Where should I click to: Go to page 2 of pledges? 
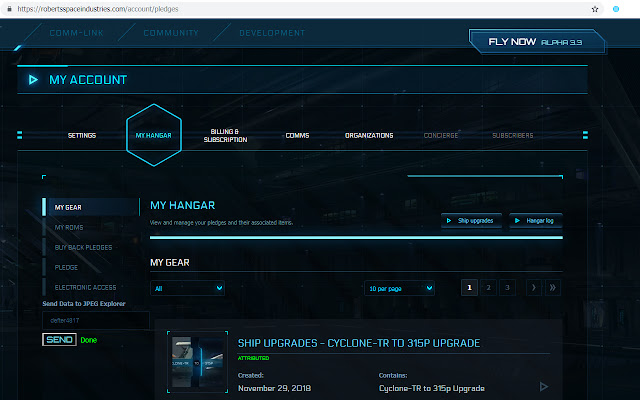tap(488, 288)
